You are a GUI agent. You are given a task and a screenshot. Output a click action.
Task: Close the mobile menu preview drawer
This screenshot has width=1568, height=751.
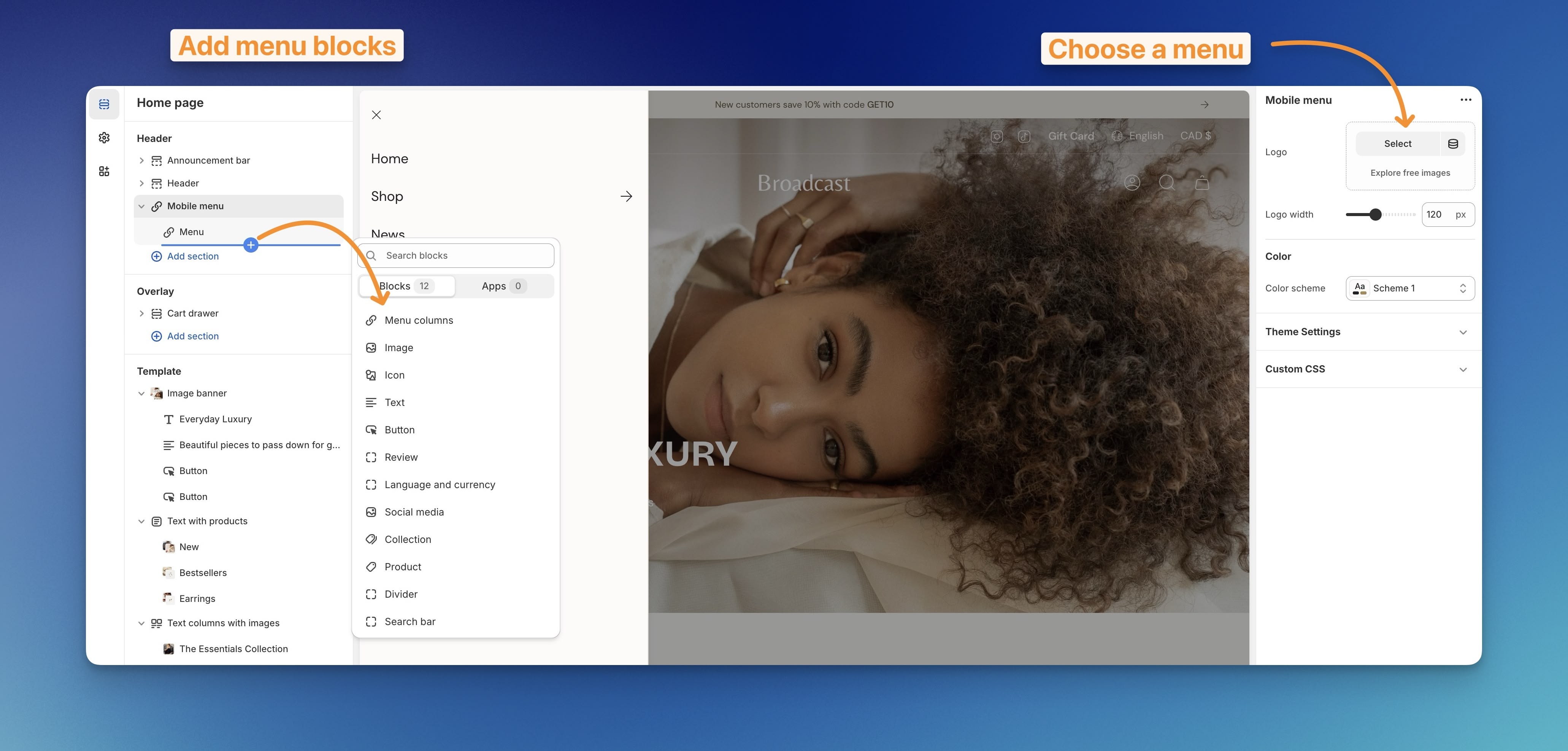[376, 115]
